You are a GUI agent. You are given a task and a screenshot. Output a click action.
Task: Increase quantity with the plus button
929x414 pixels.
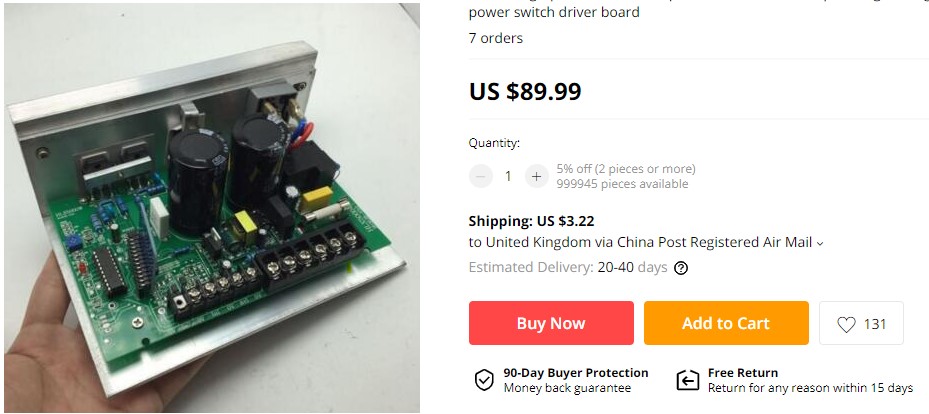click(x=536, y=176)
